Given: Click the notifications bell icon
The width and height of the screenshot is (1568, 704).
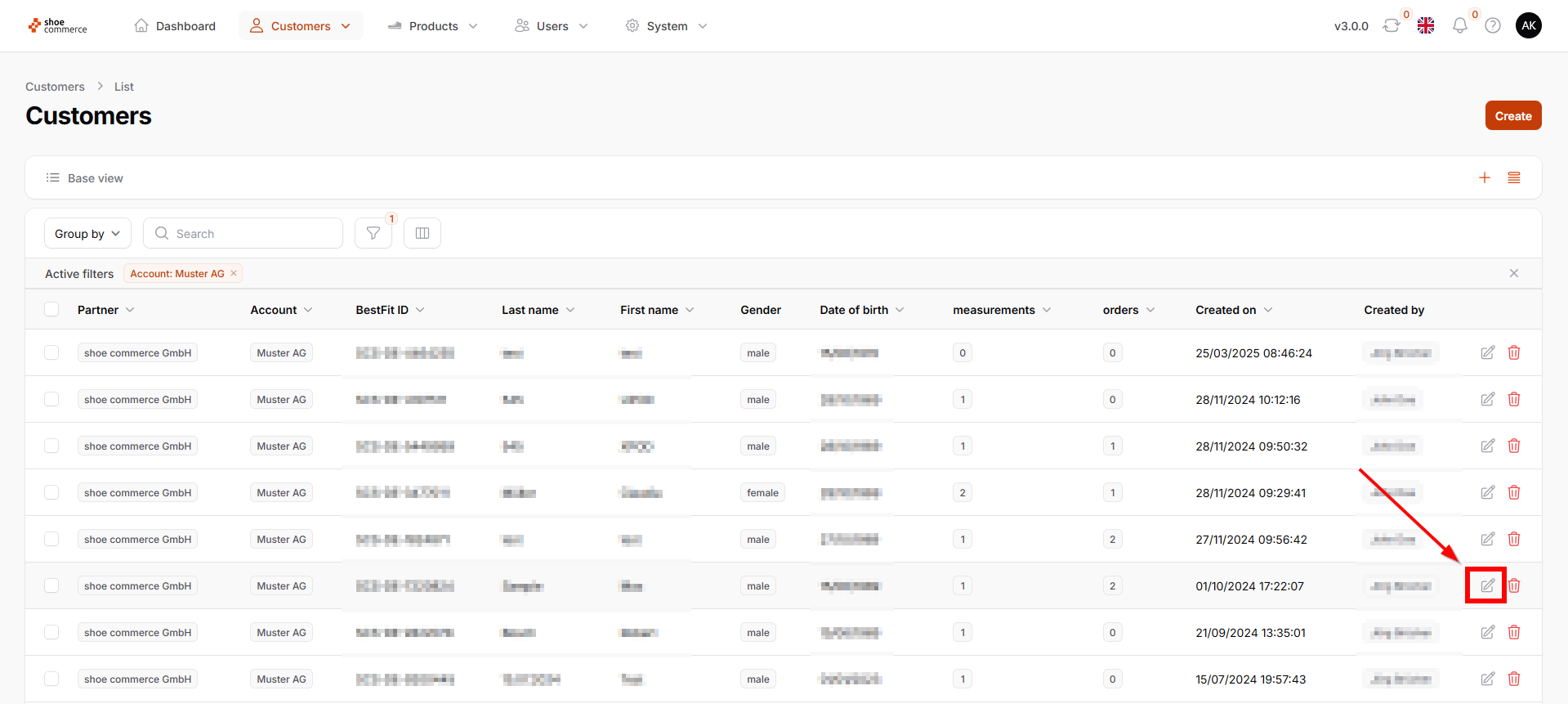Looking at the screenshot, I should click(1459, 26).
